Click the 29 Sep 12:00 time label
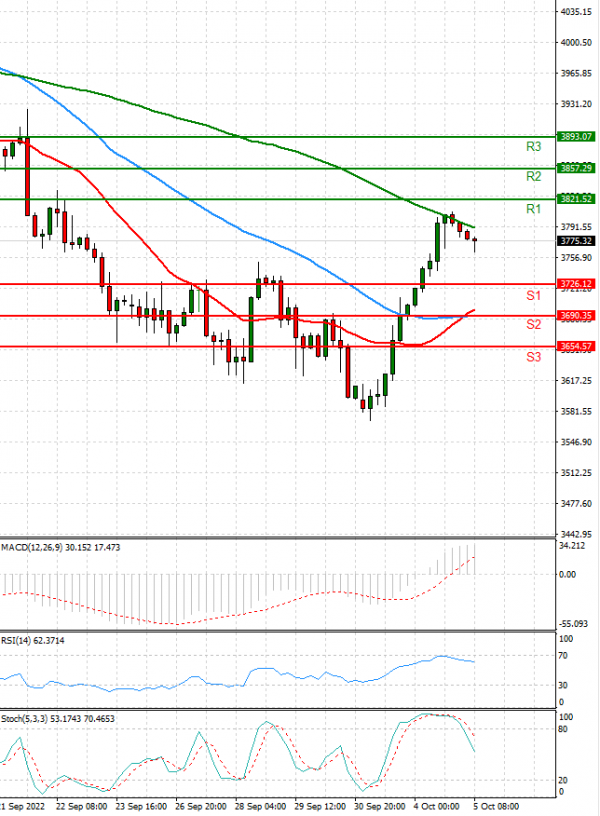600x816 pixels. click(x=321, y=807)
